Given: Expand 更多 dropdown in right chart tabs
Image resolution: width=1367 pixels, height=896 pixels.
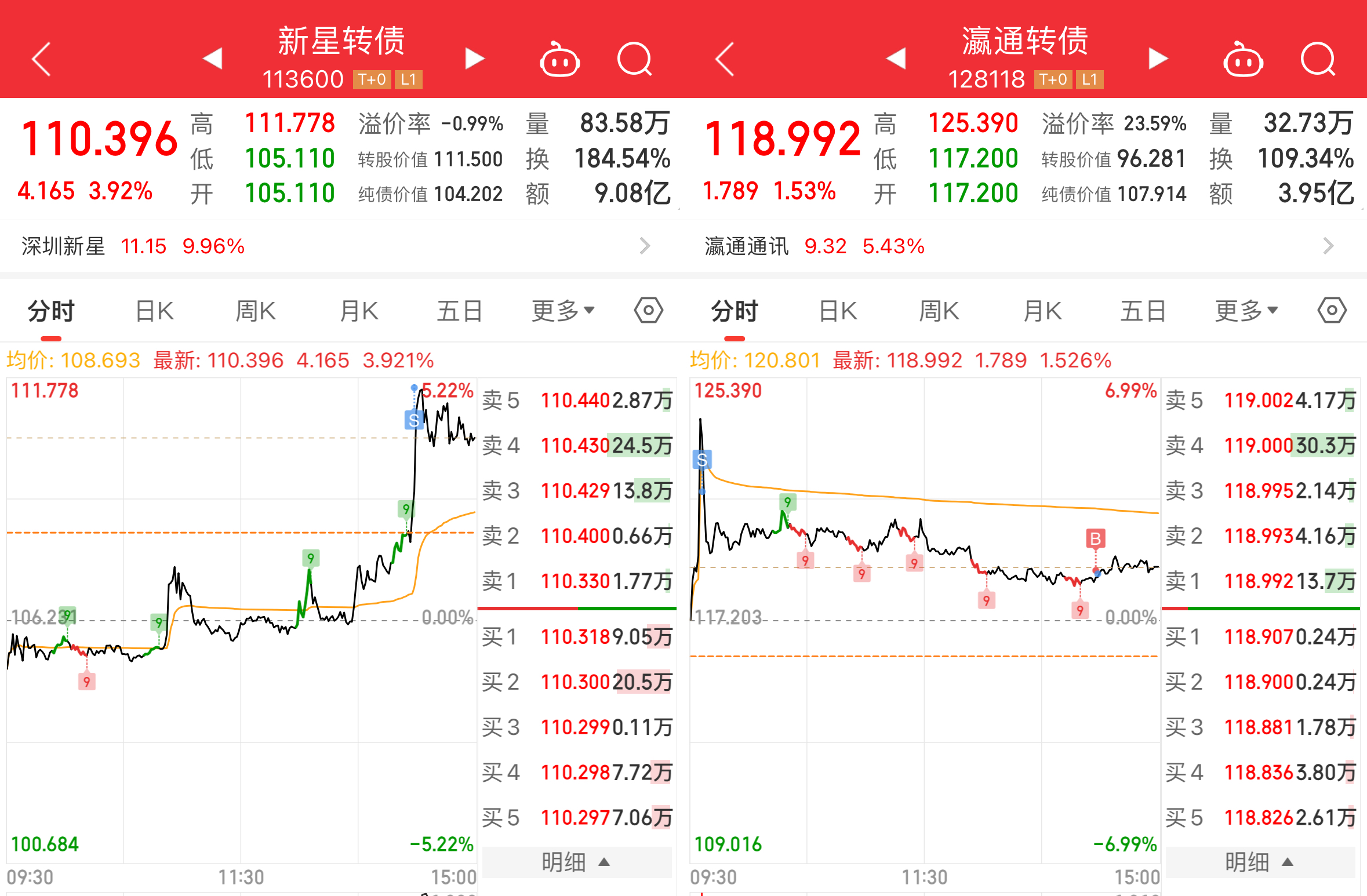Looking at the screenshot, I should 1246,311.
